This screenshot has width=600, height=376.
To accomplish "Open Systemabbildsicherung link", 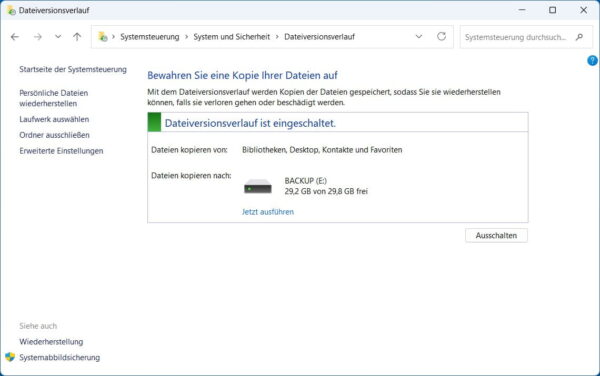I will [60, 357].
